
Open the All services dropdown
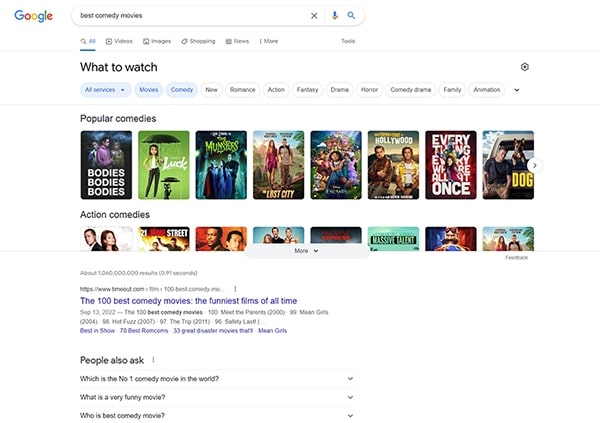click(106, 90)
